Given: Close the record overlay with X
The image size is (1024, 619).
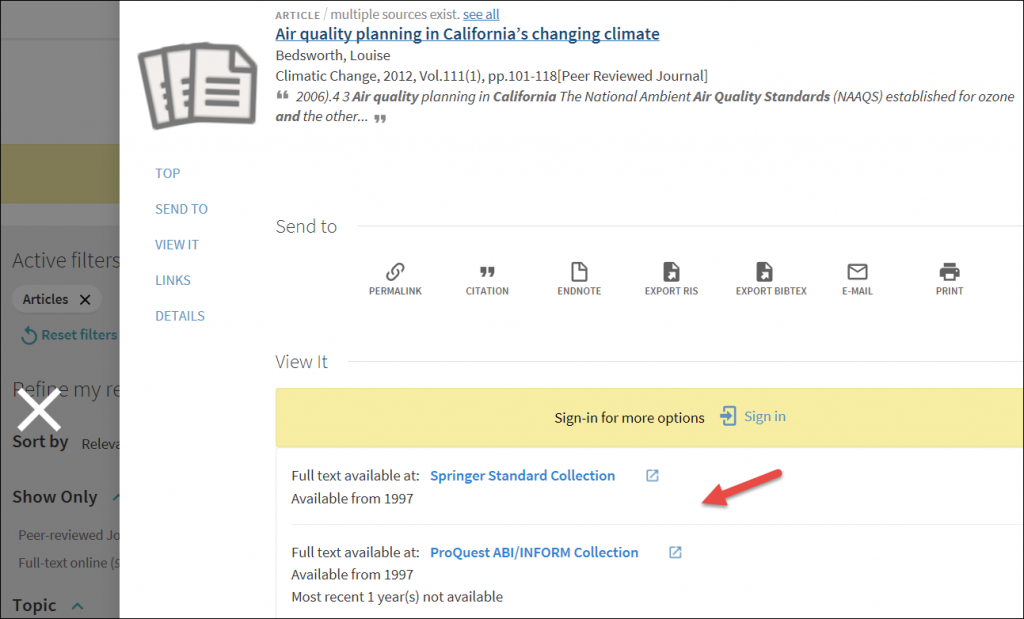Looking at the screenshot, I should 40,412.
